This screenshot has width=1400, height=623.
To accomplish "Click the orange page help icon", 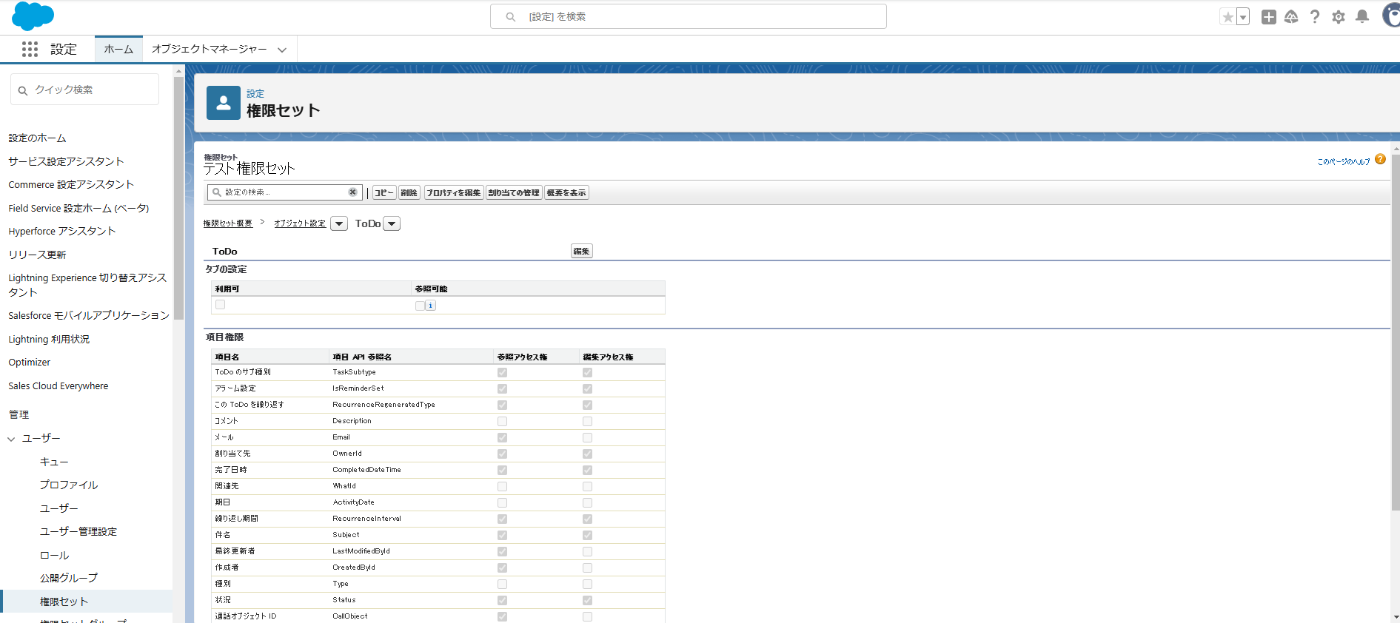I will tap(1380, 159).
